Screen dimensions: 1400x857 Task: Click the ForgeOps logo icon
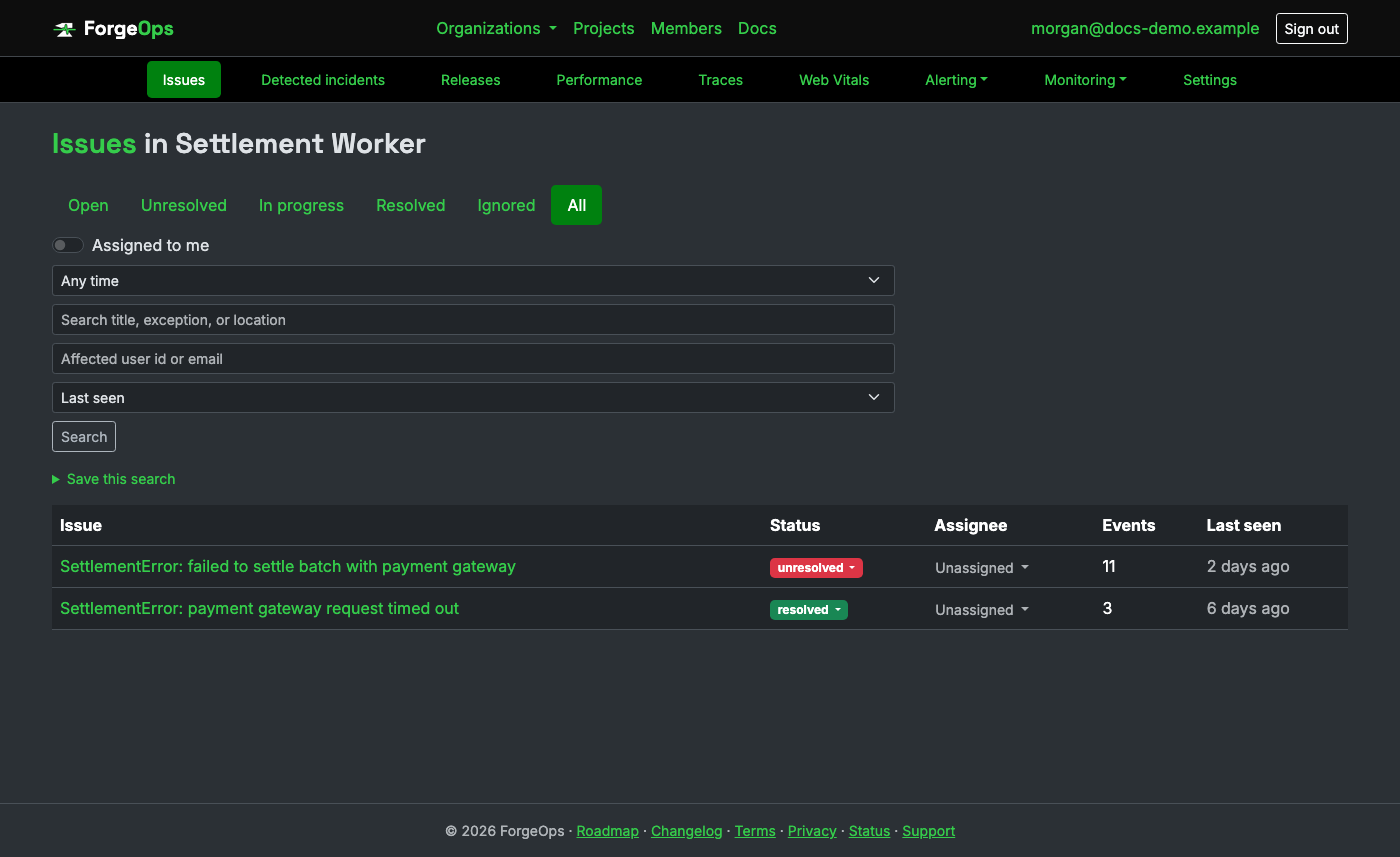tap(64, 29)
